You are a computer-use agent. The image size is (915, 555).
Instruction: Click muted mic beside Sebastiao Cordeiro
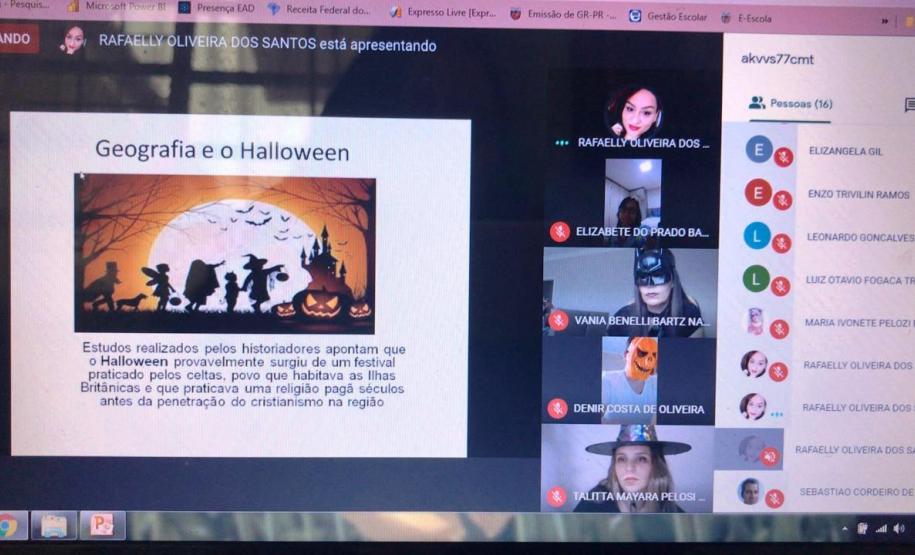(774, 497)
